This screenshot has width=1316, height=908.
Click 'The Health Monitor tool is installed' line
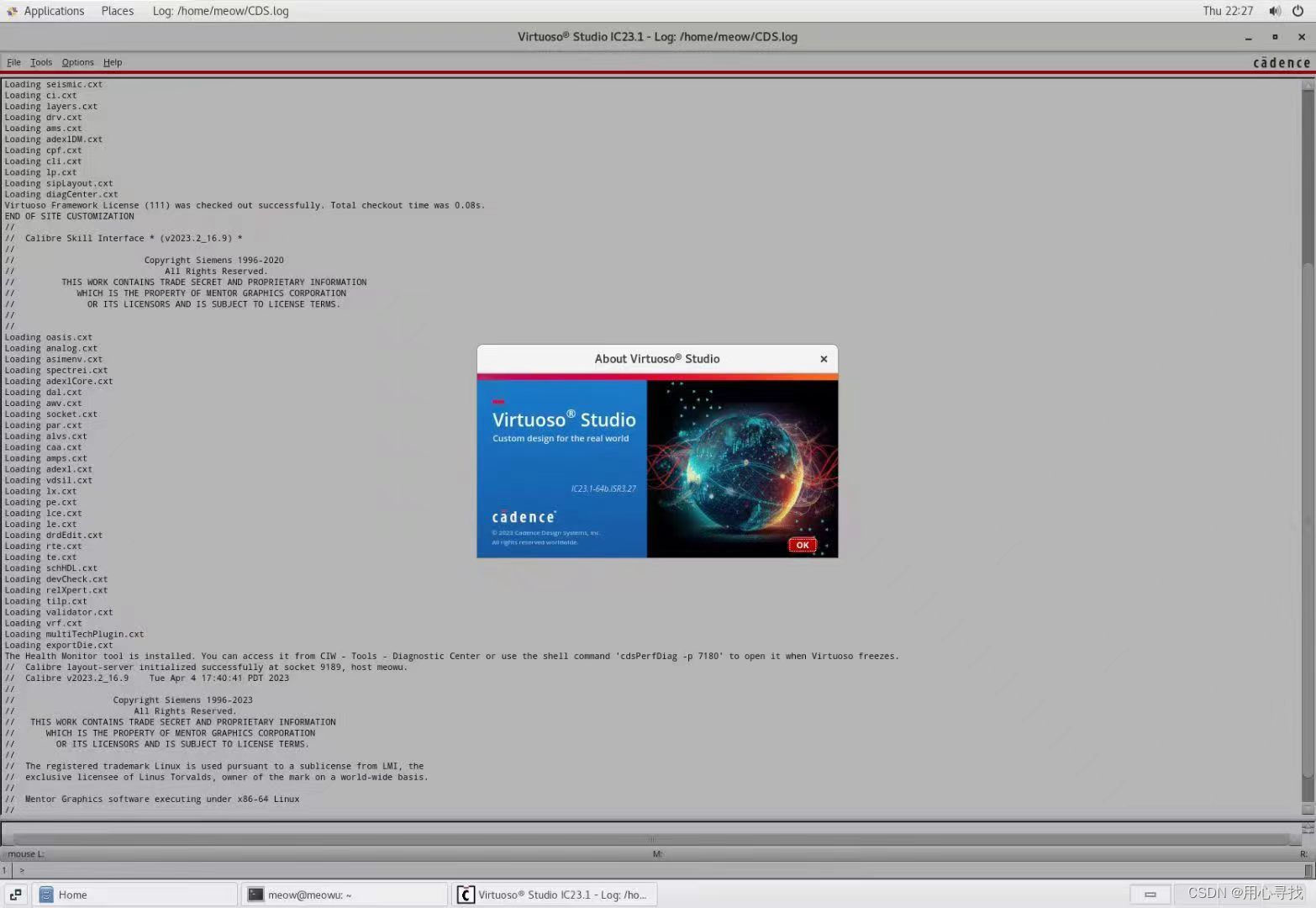[x=451, y=656]
